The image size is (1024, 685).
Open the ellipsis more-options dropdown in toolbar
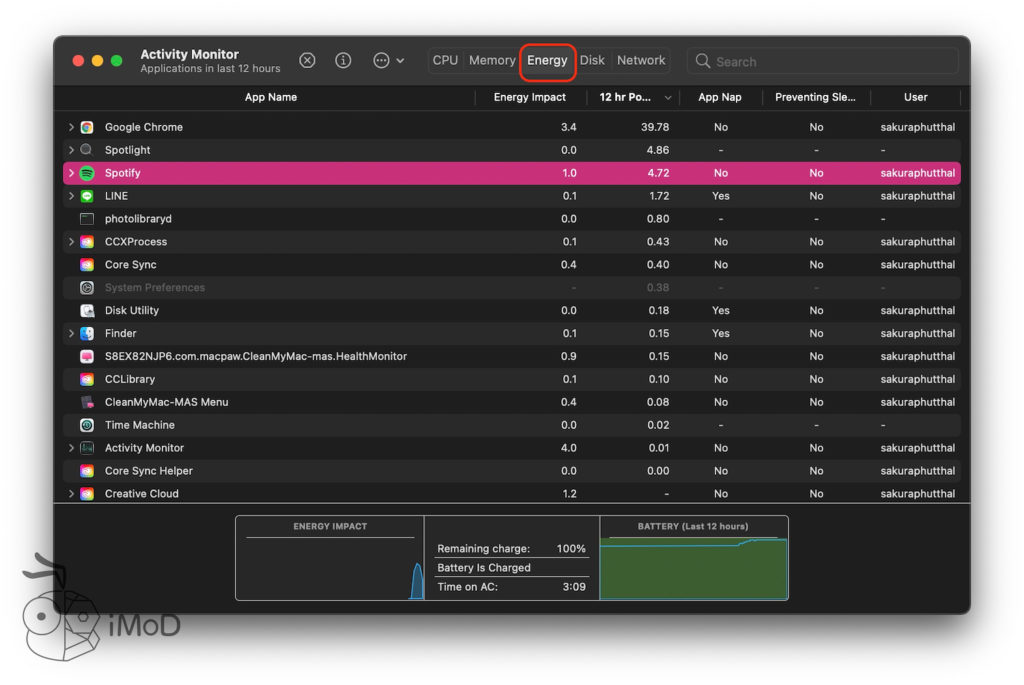[x=388, y=61]
